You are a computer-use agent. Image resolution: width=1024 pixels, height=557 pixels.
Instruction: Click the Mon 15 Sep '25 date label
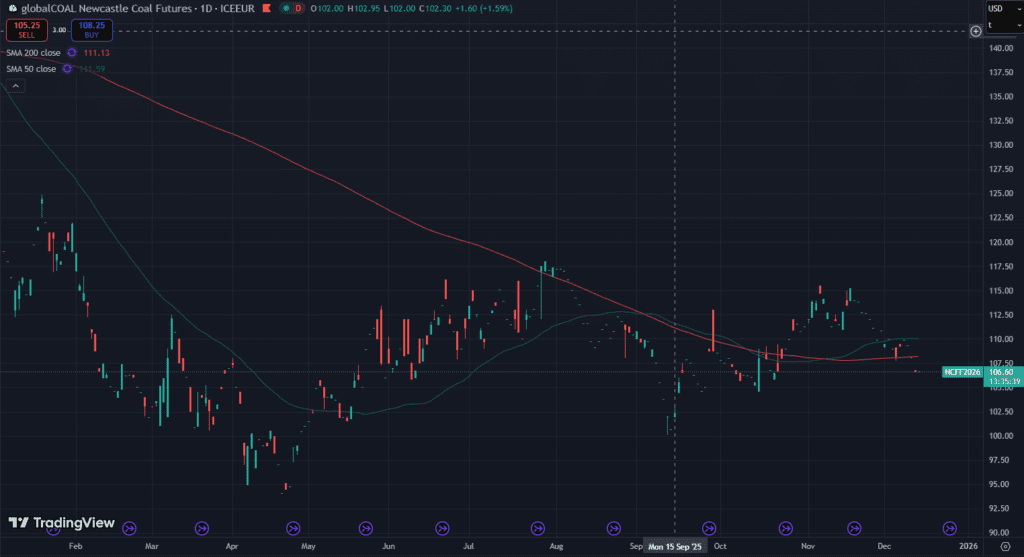click(x=675, y=547)
